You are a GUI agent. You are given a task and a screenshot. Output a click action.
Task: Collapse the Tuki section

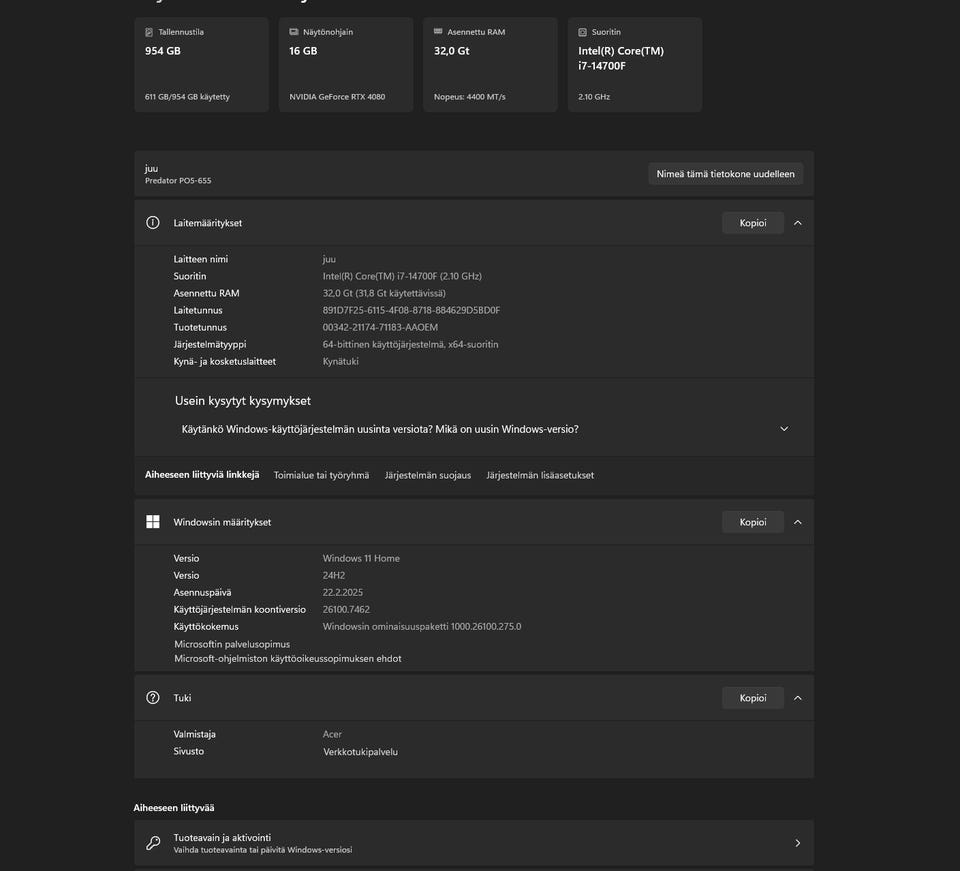coord(797,698)
